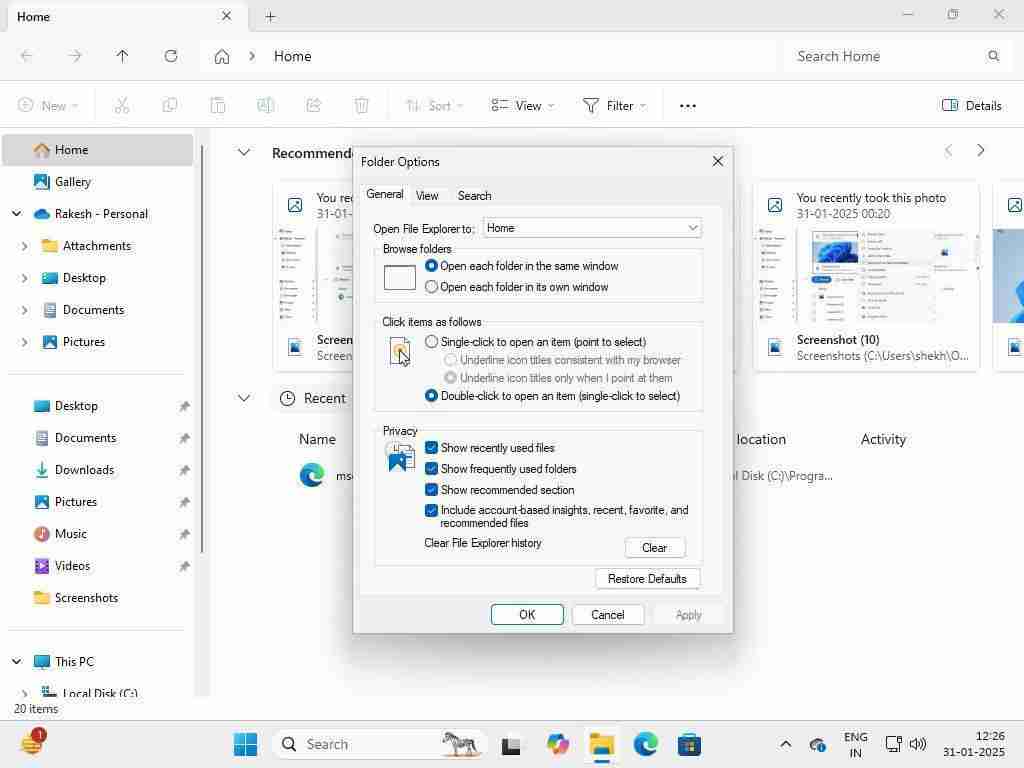Uncheck Show recommended section checkbox
Screen dimensions: 1024x768
(x=432, y=490)
